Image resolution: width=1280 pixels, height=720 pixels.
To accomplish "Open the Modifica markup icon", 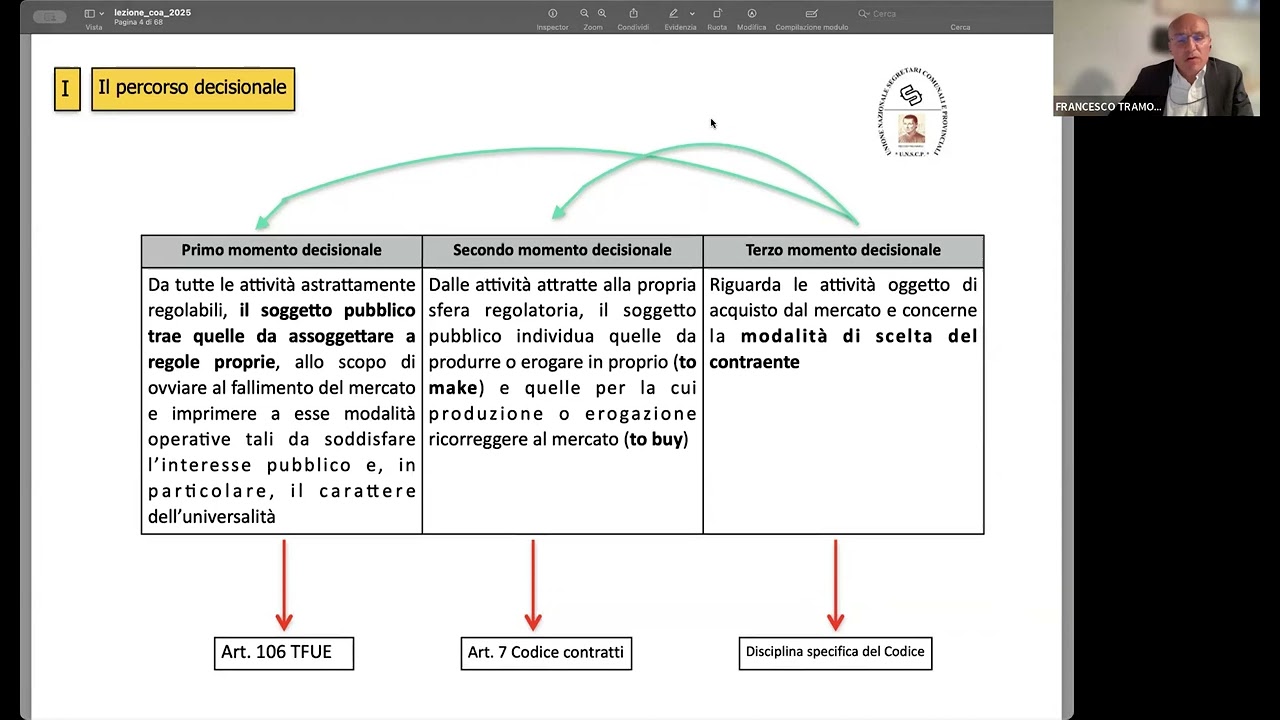I will 751,13.
